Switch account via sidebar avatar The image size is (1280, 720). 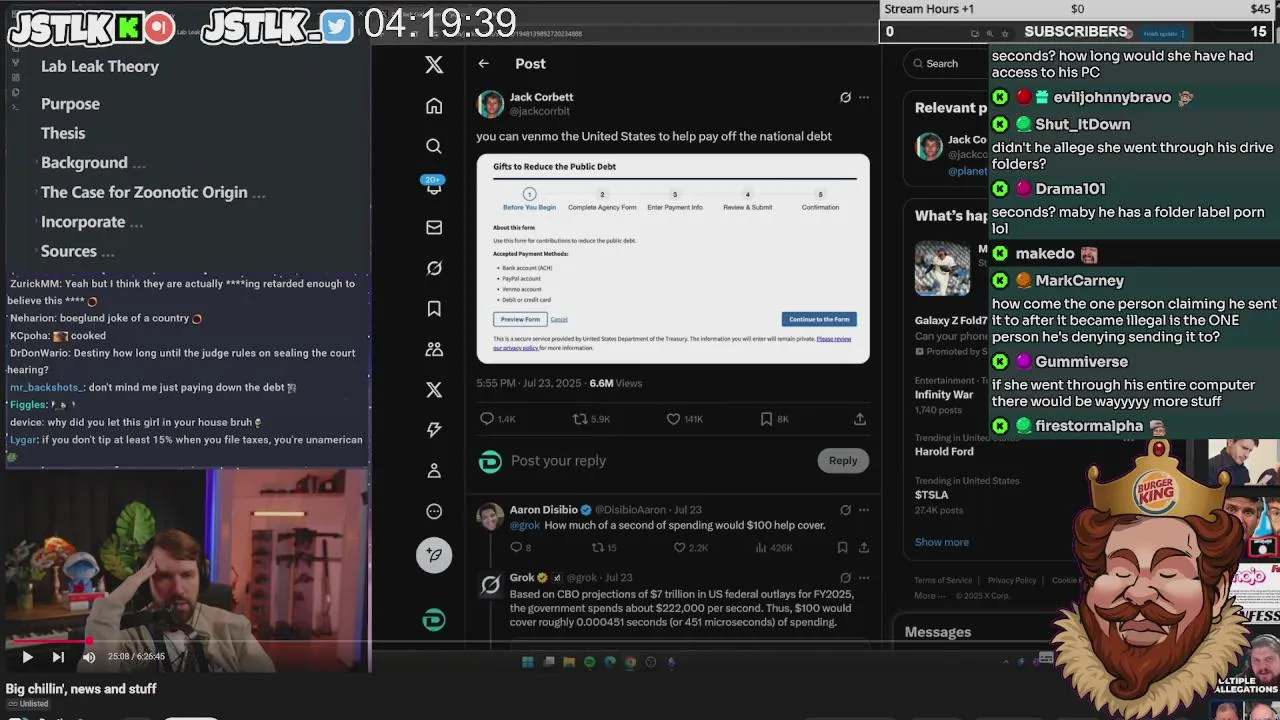pyautogui.click(x=434, y=621)
